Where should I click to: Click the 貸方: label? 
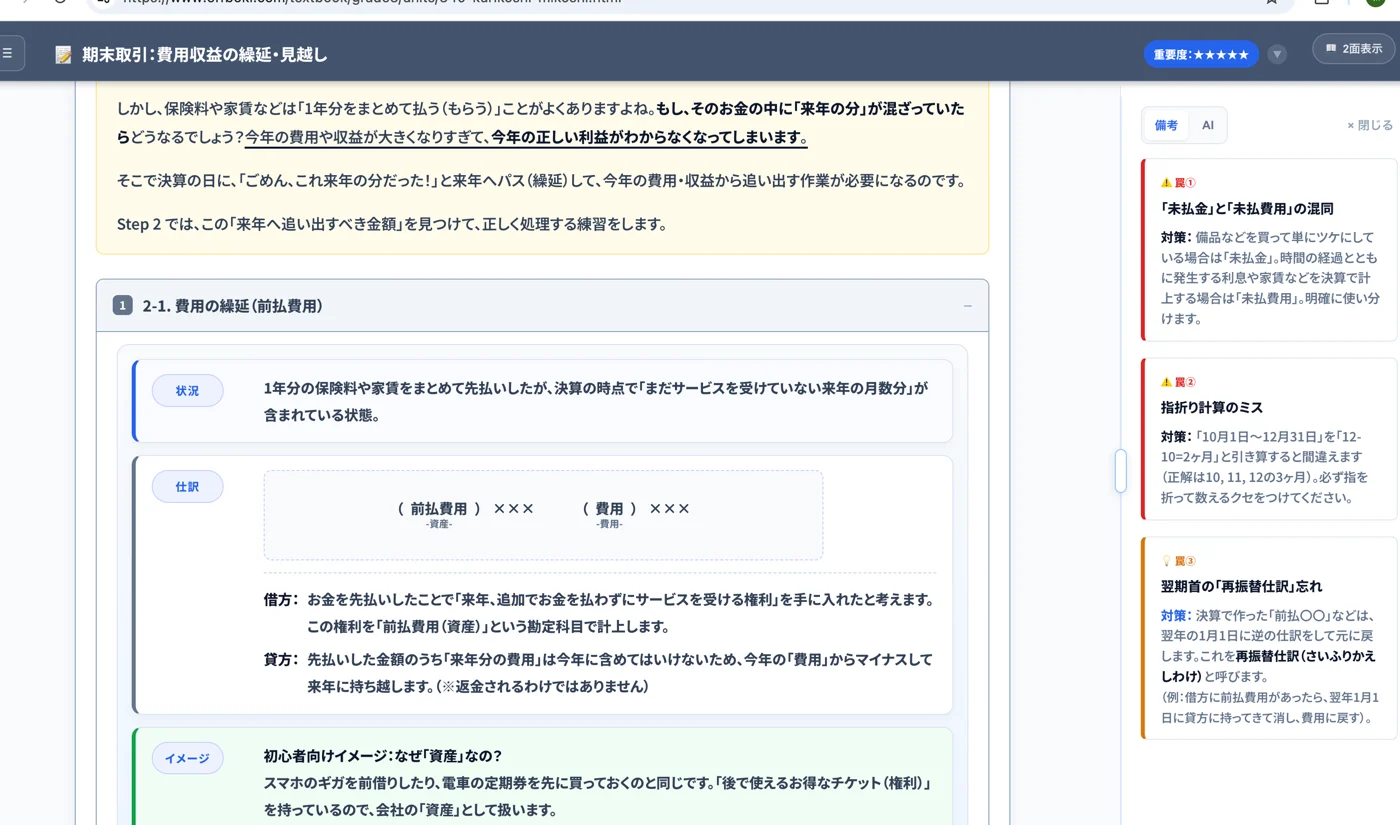pos(281,660)
